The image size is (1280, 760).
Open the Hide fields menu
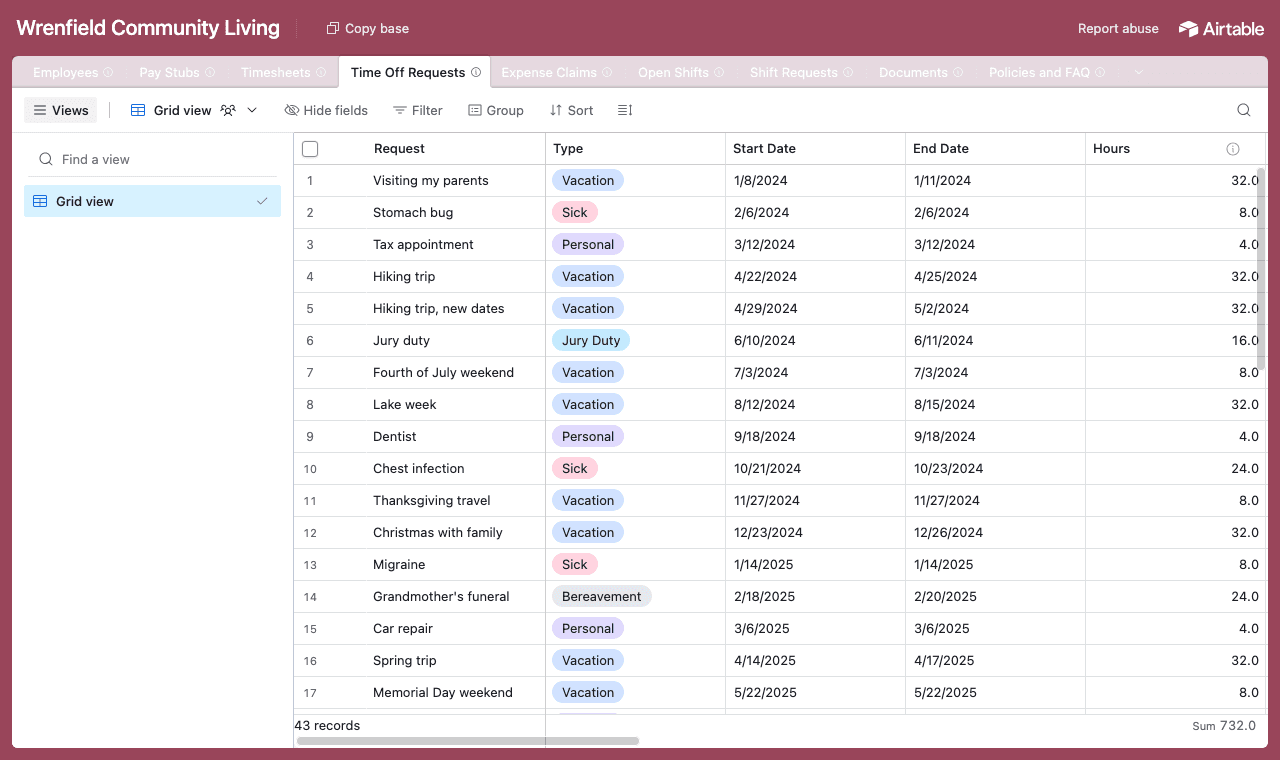(326, 110)
